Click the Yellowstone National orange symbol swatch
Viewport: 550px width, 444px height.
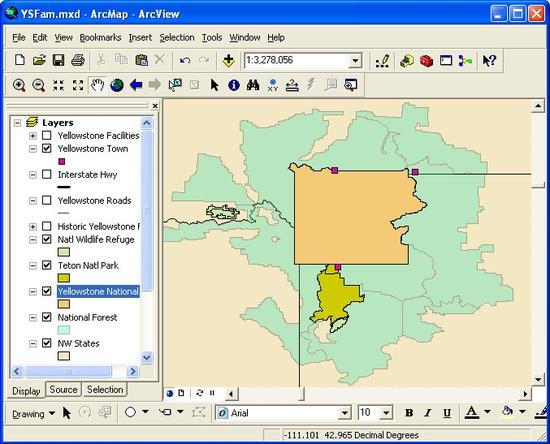click(x=63, y=304)
